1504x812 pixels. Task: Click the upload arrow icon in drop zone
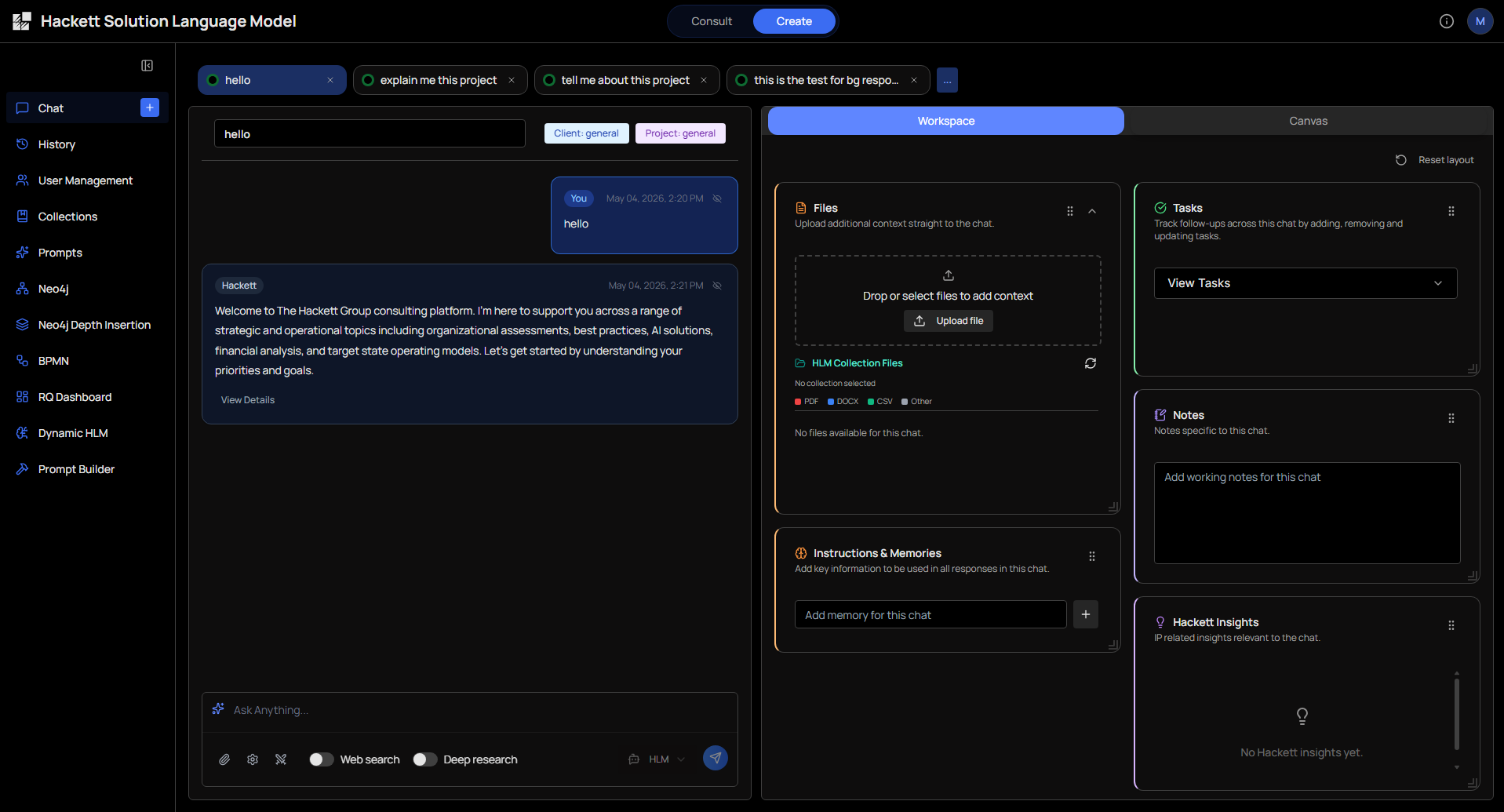point(949,275)
